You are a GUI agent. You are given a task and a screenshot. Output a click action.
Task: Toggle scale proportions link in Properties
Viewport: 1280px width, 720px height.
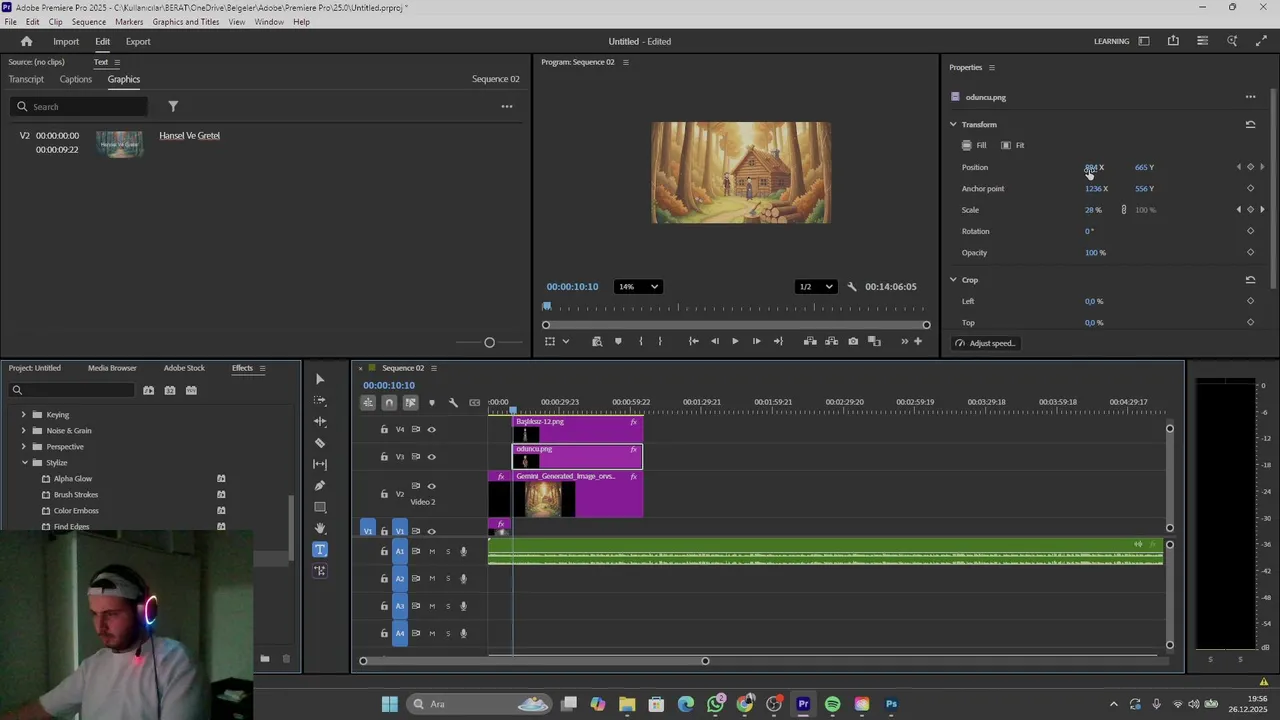click(1124, 210)
